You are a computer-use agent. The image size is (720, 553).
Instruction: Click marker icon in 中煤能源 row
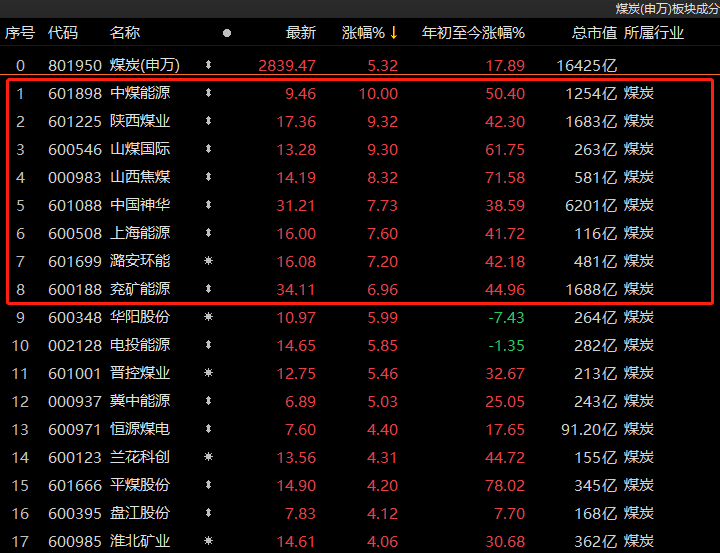(x=208, y=93)
